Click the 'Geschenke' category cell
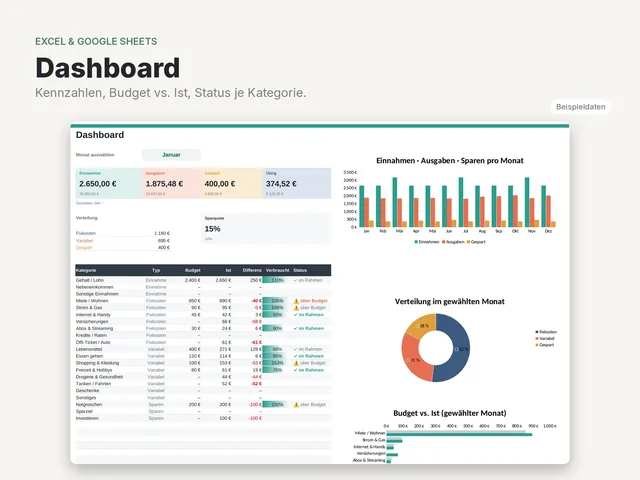This screenshot has height=480, width=640. [x=87, y=391]
